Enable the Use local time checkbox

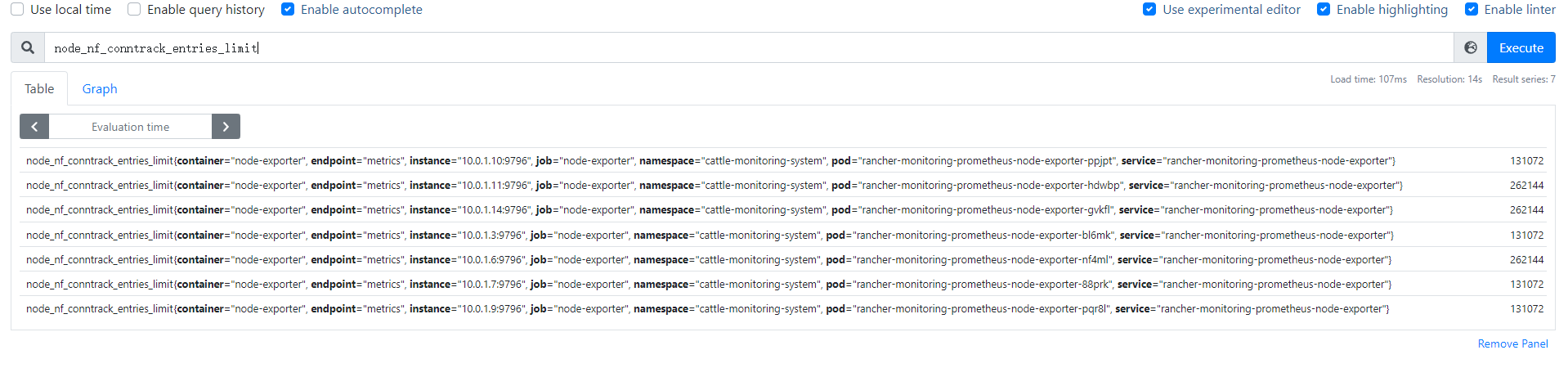click(17, 10)
